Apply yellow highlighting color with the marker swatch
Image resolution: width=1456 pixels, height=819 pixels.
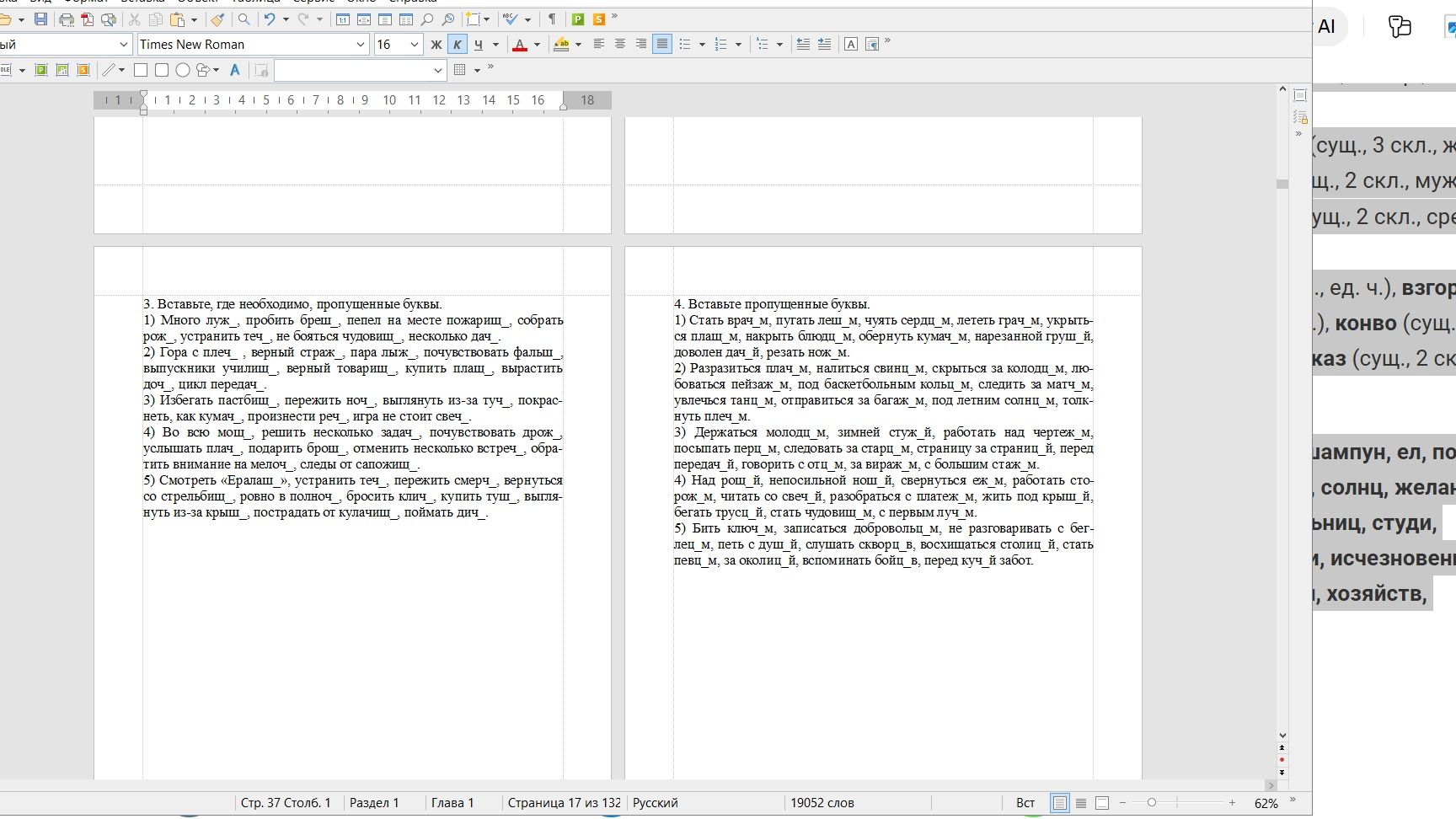tap(561, 45)
